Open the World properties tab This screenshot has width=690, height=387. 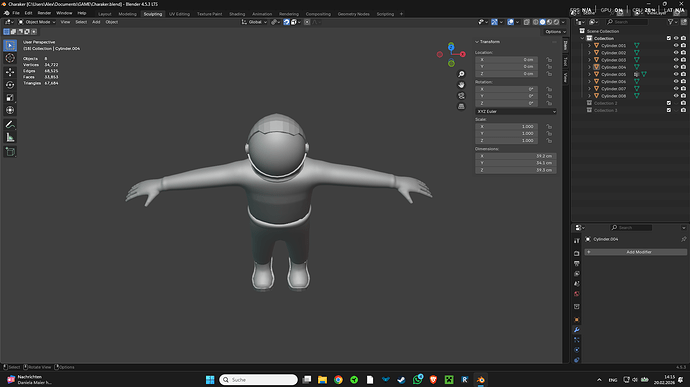point(576,294)
